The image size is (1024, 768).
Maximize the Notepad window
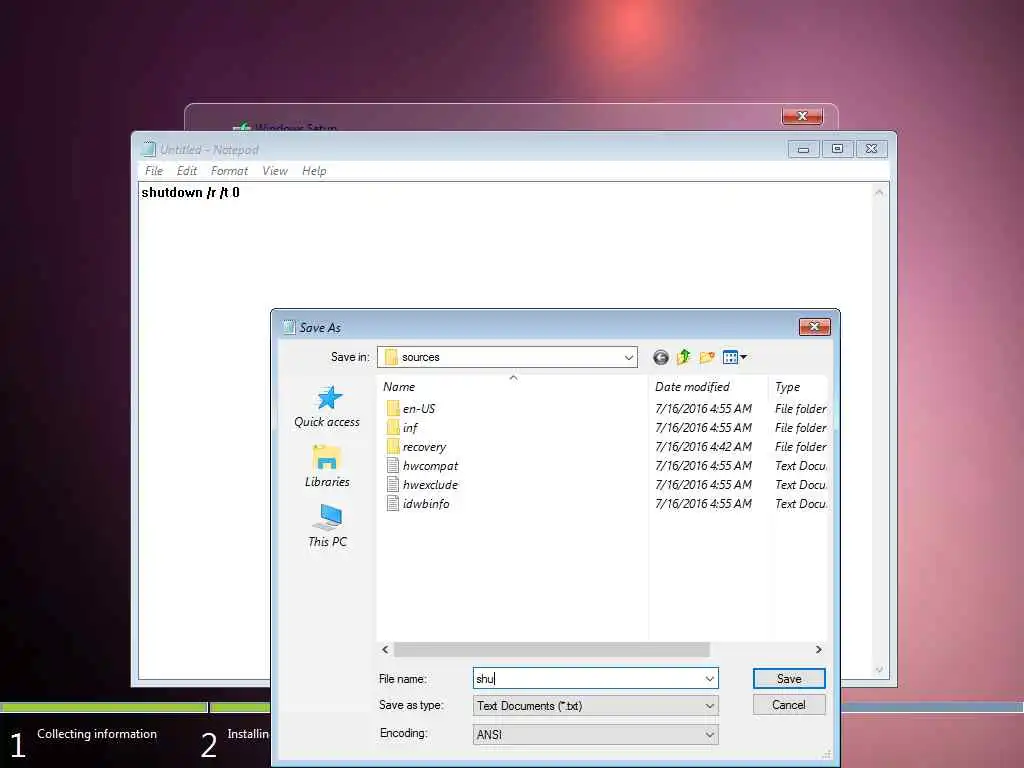coord(837,149)
